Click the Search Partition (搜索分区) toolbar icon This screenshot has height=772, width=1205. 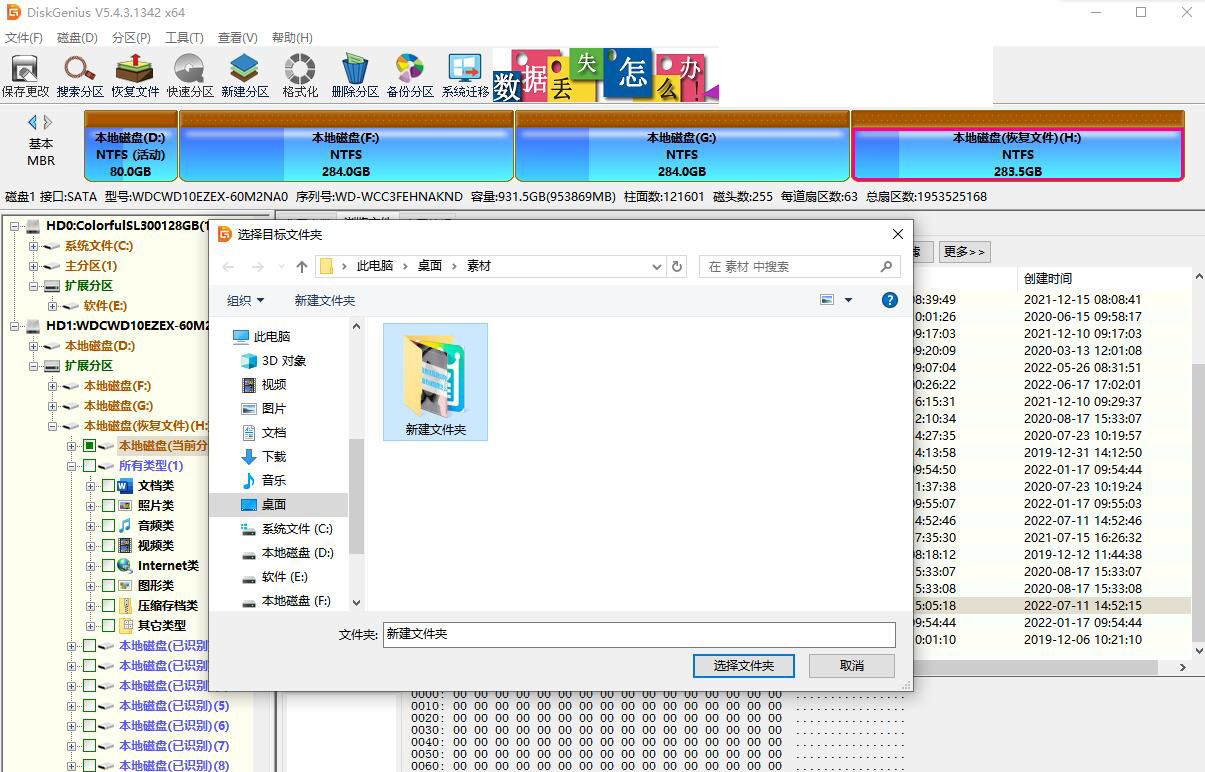80,76
